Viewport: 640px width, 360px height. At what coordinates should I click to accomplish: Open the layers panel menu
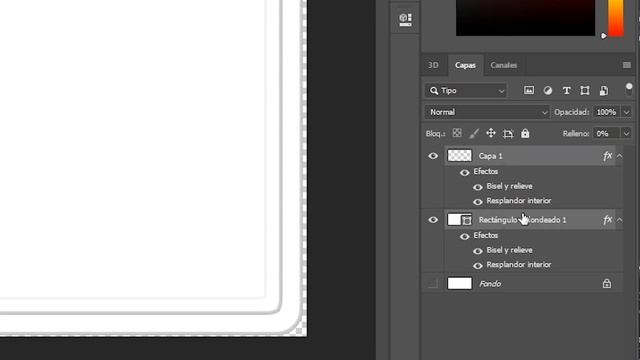tap(627, 65)
